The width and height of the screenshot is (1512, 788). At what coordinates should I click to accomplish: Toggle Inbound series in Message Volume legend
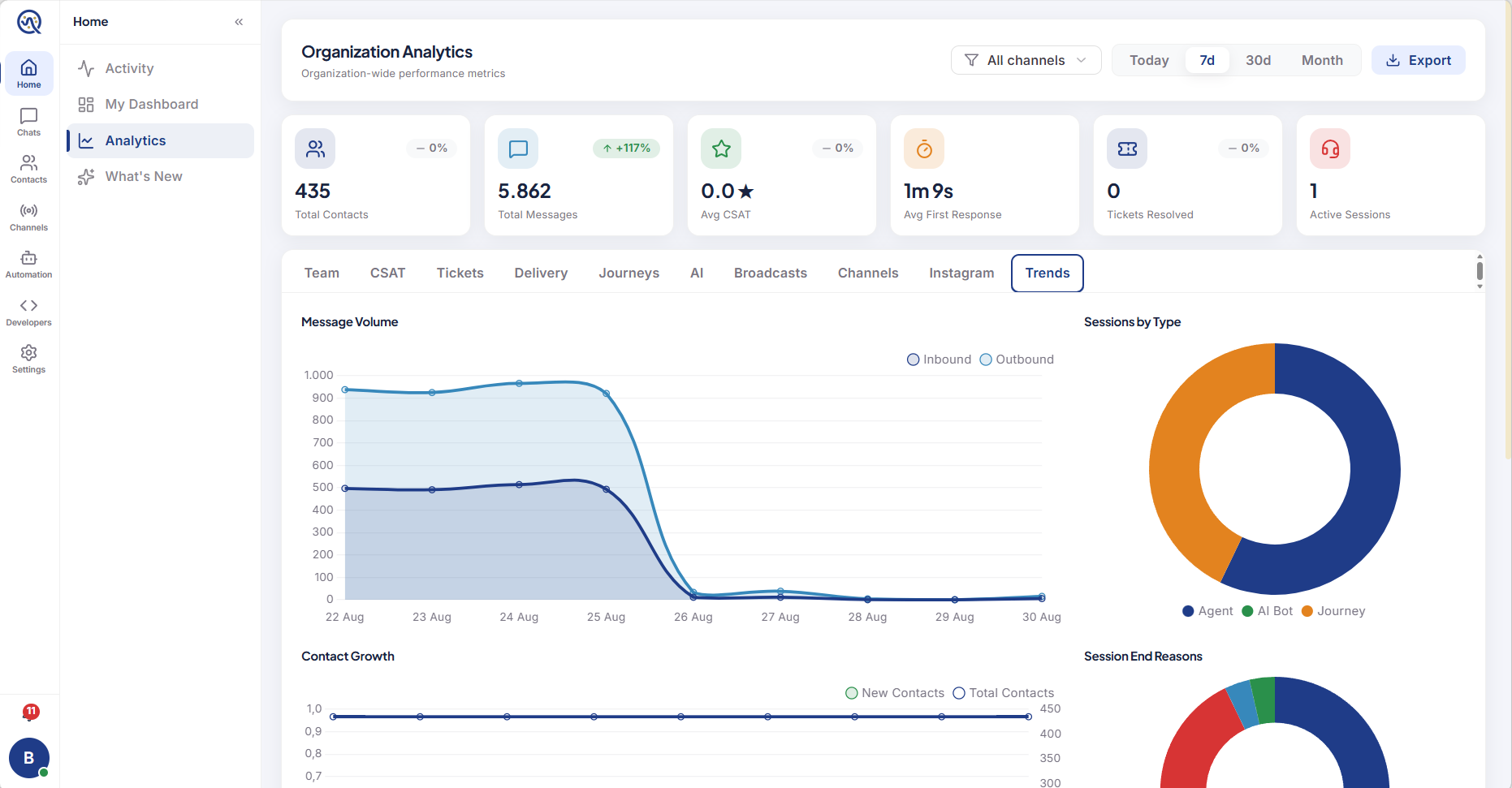pos(939,360)
